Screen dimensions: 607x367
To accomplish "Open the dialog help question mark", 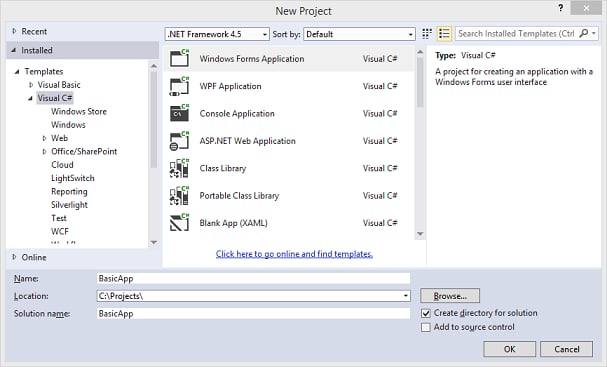I will [x=560, y=8].
